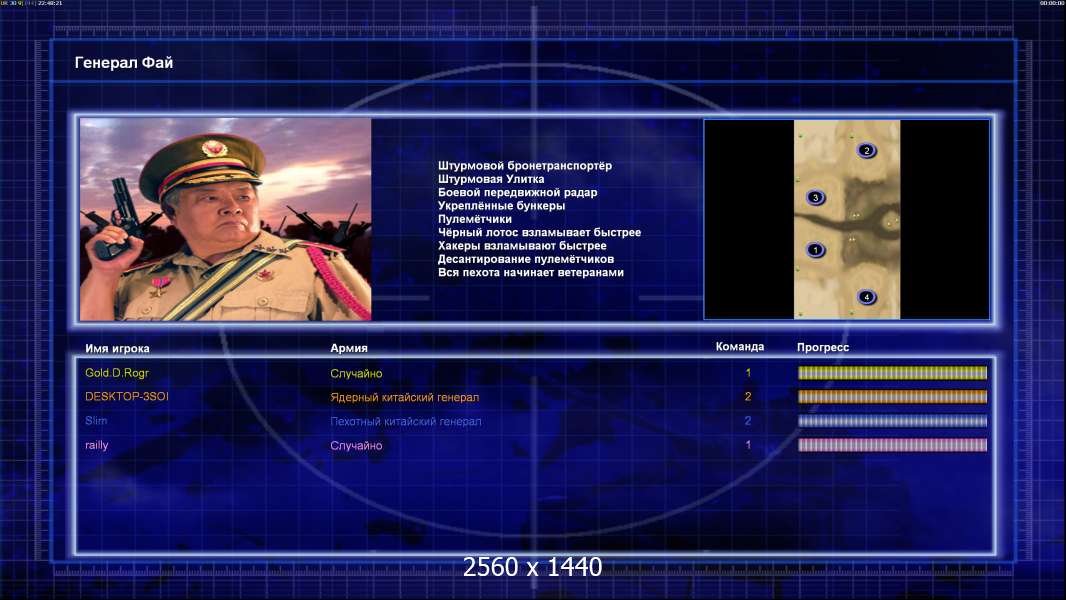This screenshot has width=1066, height=600.
Task: Click team number in Slim row
Action: [748, 421]
